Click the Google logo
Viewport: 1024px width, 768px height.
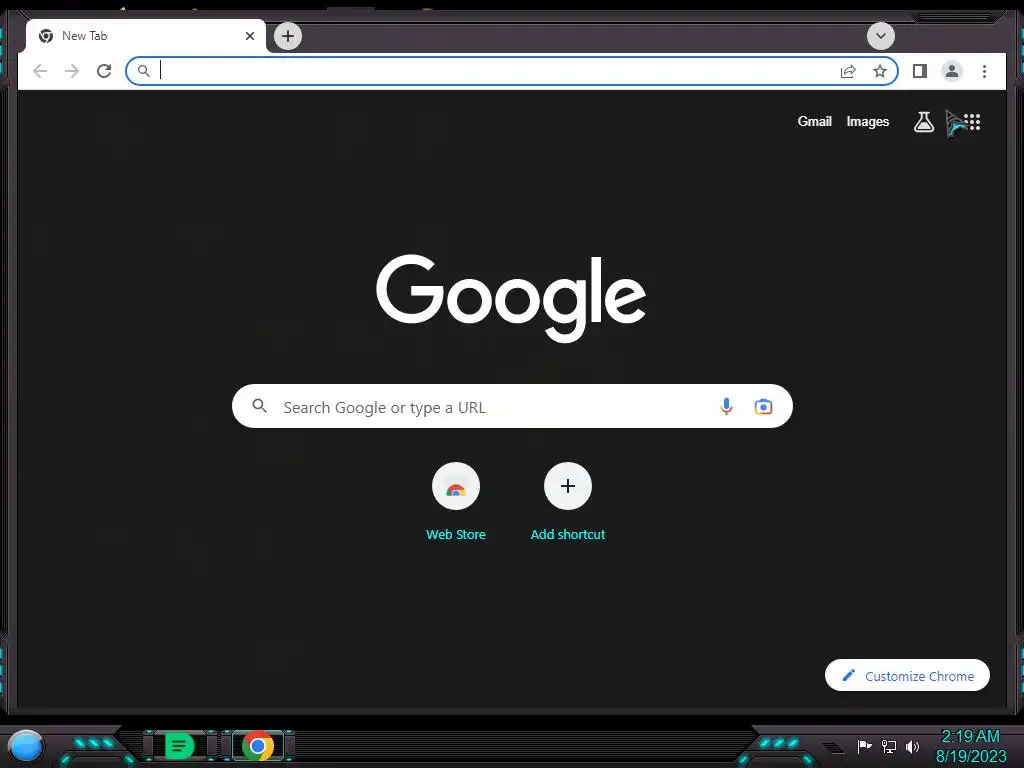click(511, 298)
